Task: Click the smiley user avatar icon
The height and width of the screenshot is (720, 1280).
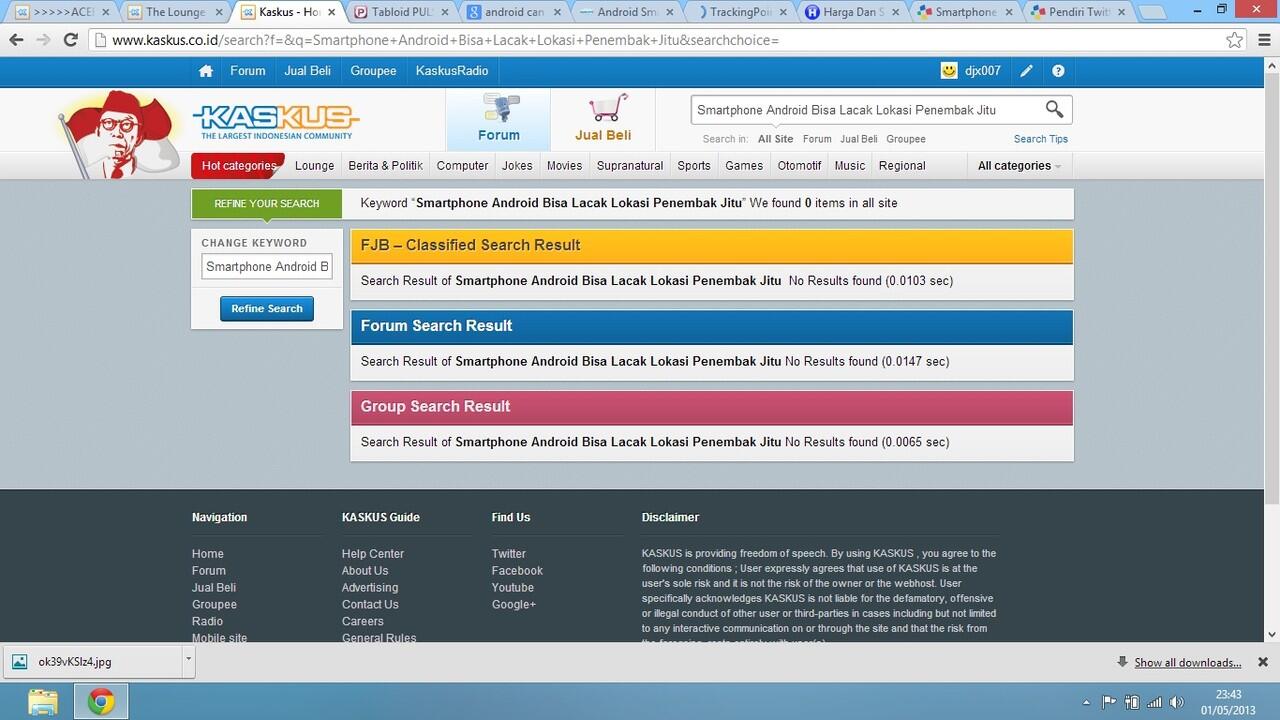Action: pyautogui.click(x=949, y=71)
